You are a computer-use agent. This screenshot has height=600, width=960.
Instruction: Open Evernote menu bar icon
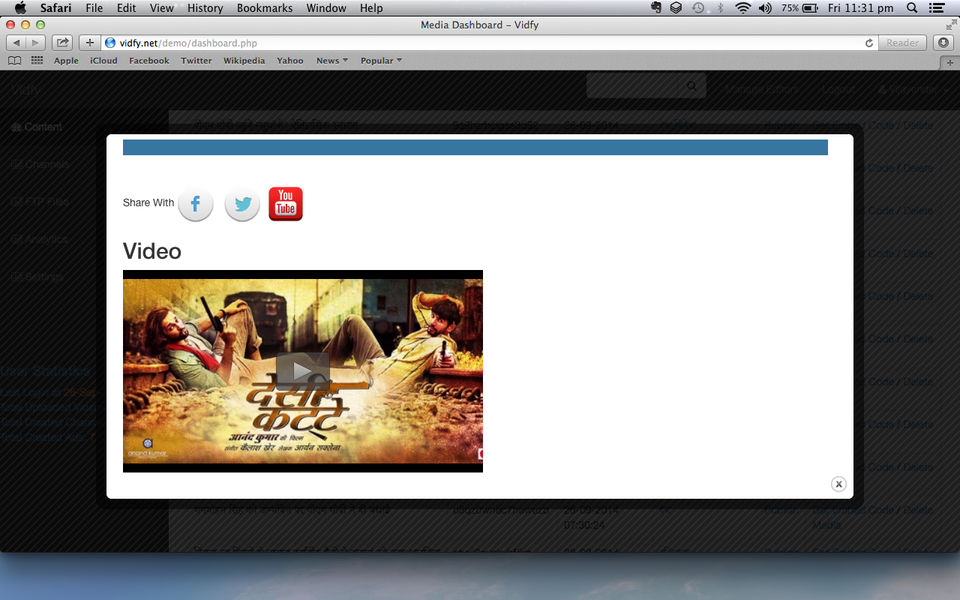[x=656, y=8]
